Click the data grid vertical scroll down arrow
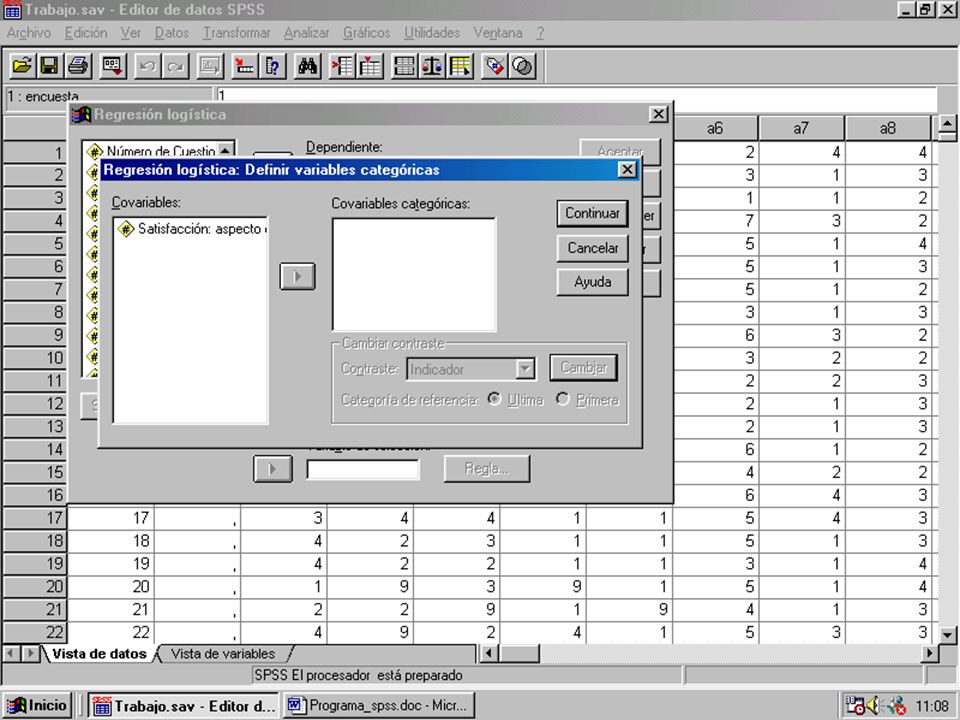 [x=947, y=634]
